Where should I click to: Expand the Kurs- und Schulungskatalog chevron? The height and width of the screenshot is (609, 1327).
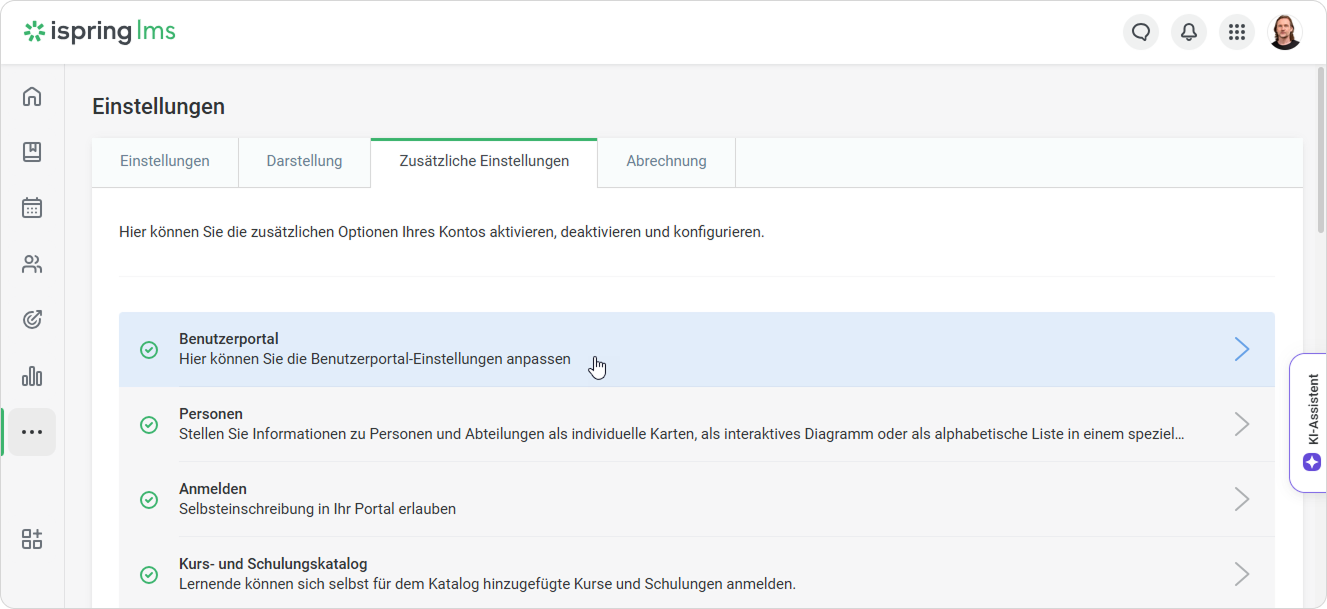1241,574
